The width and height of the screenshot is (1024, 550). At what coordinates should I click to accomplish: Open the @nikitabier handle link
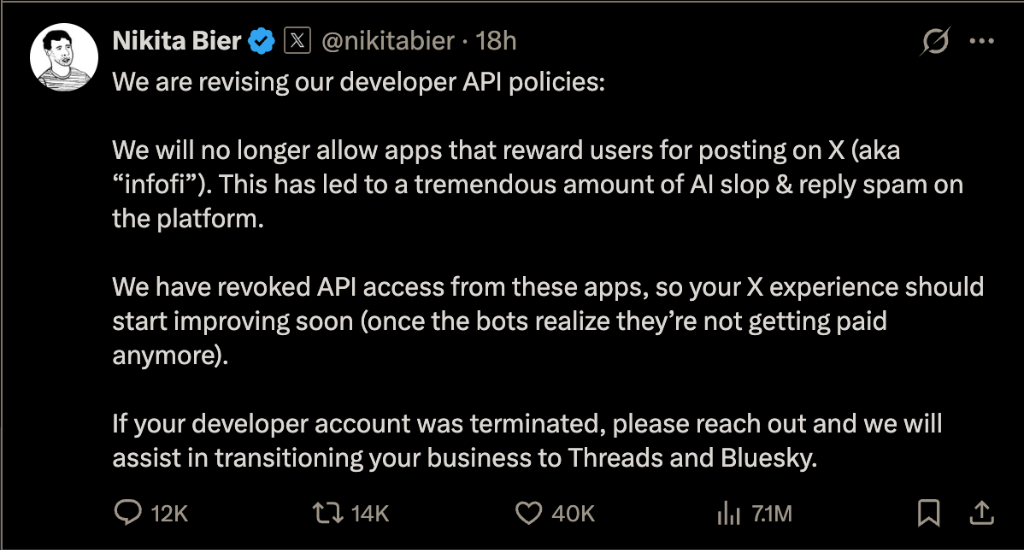[x=387, y=41]
